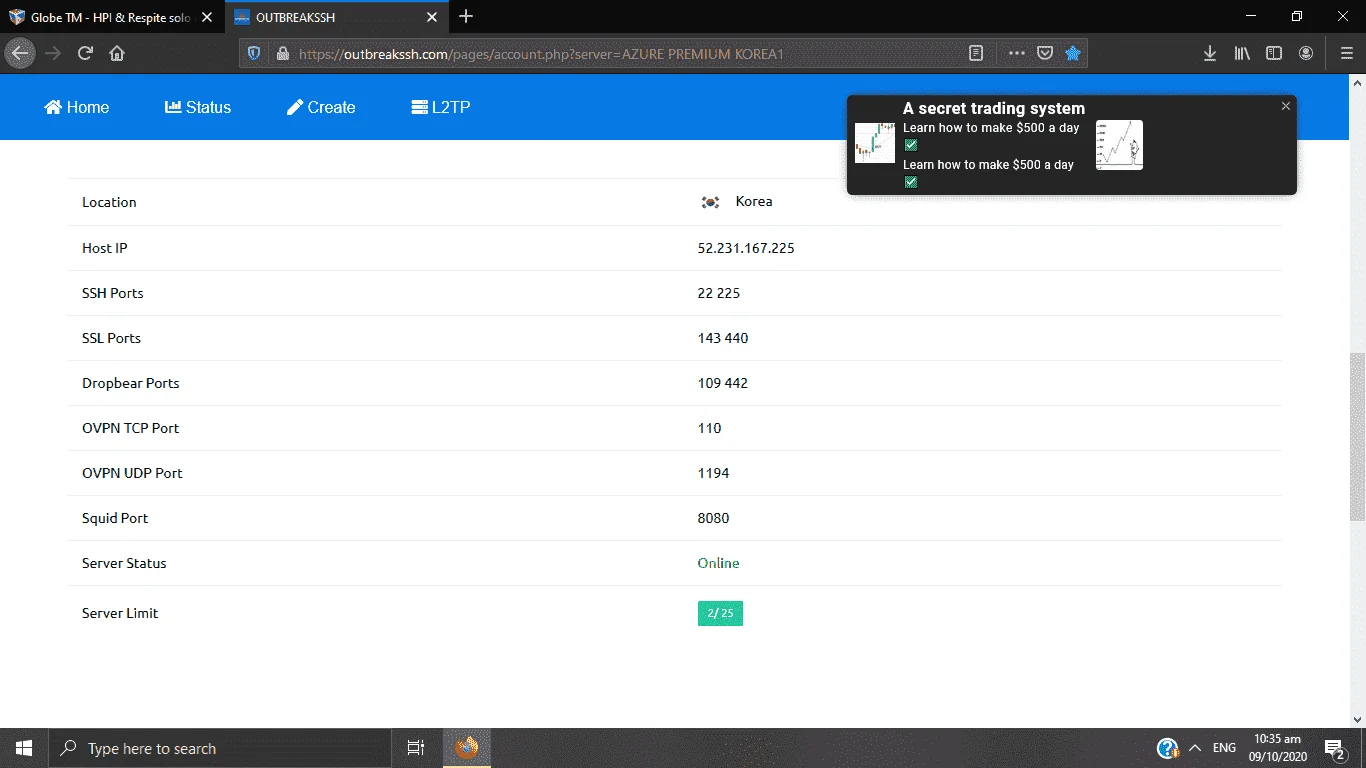Select the Host IP value 52.231.167.225
1366x768 pixels.
(x=746, y=248)
